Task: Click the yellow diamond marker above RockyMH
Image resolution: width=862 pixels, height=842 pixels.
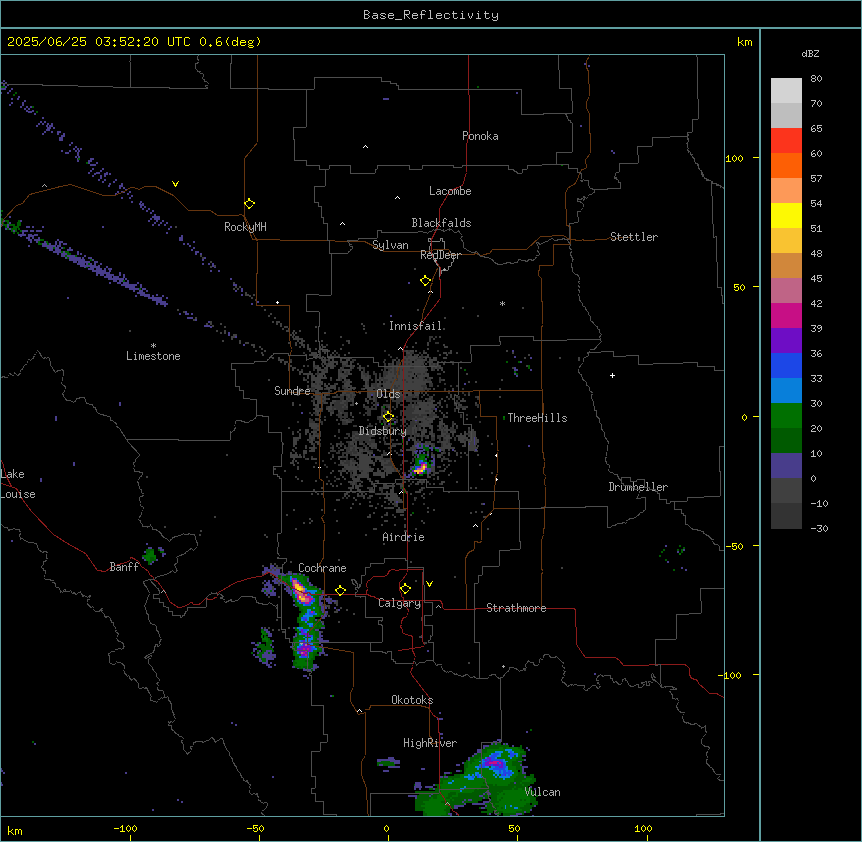Action: point(250,204)
